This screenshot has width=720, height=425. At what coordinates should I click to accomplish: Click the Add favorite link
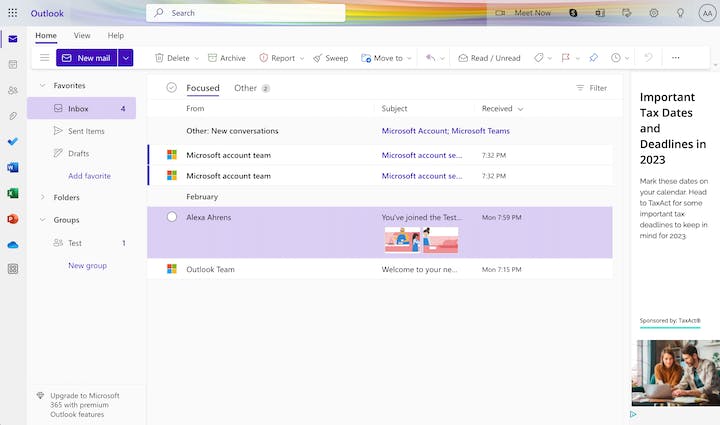[90, 176]
